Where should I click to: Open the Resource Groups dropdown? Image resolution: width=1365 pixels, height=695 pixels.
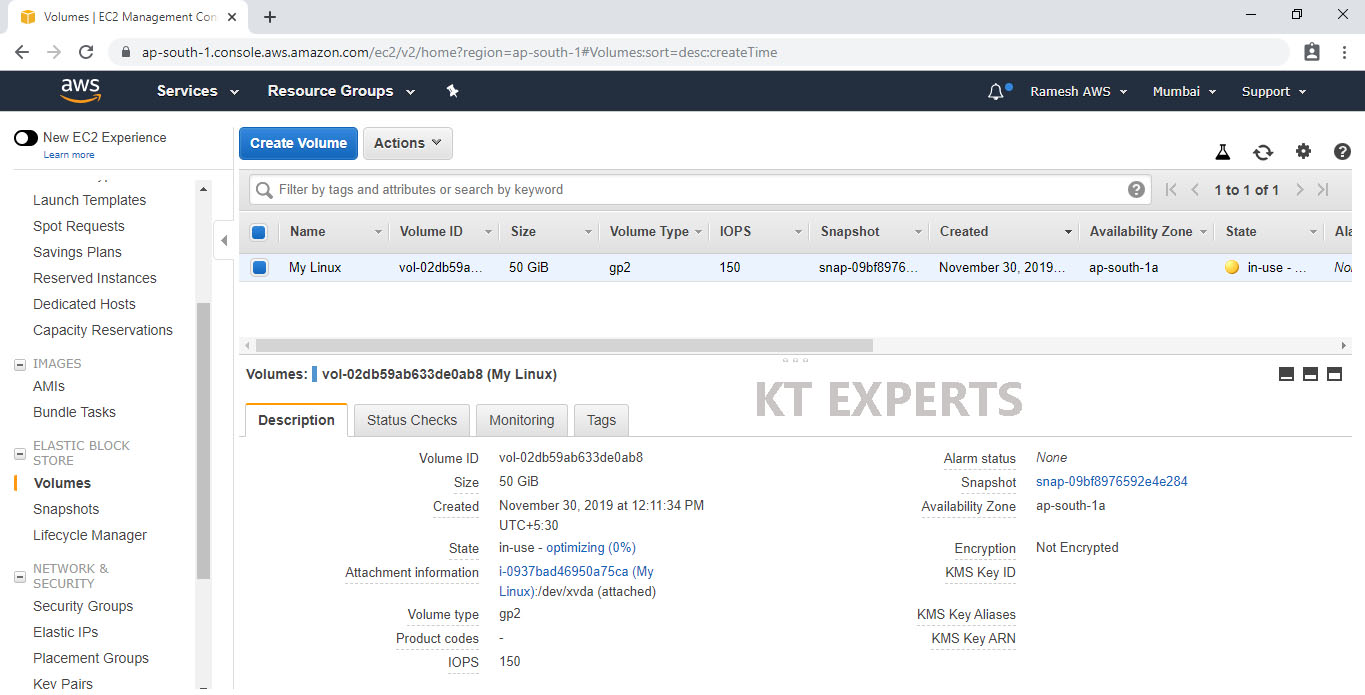click(341, 91)
